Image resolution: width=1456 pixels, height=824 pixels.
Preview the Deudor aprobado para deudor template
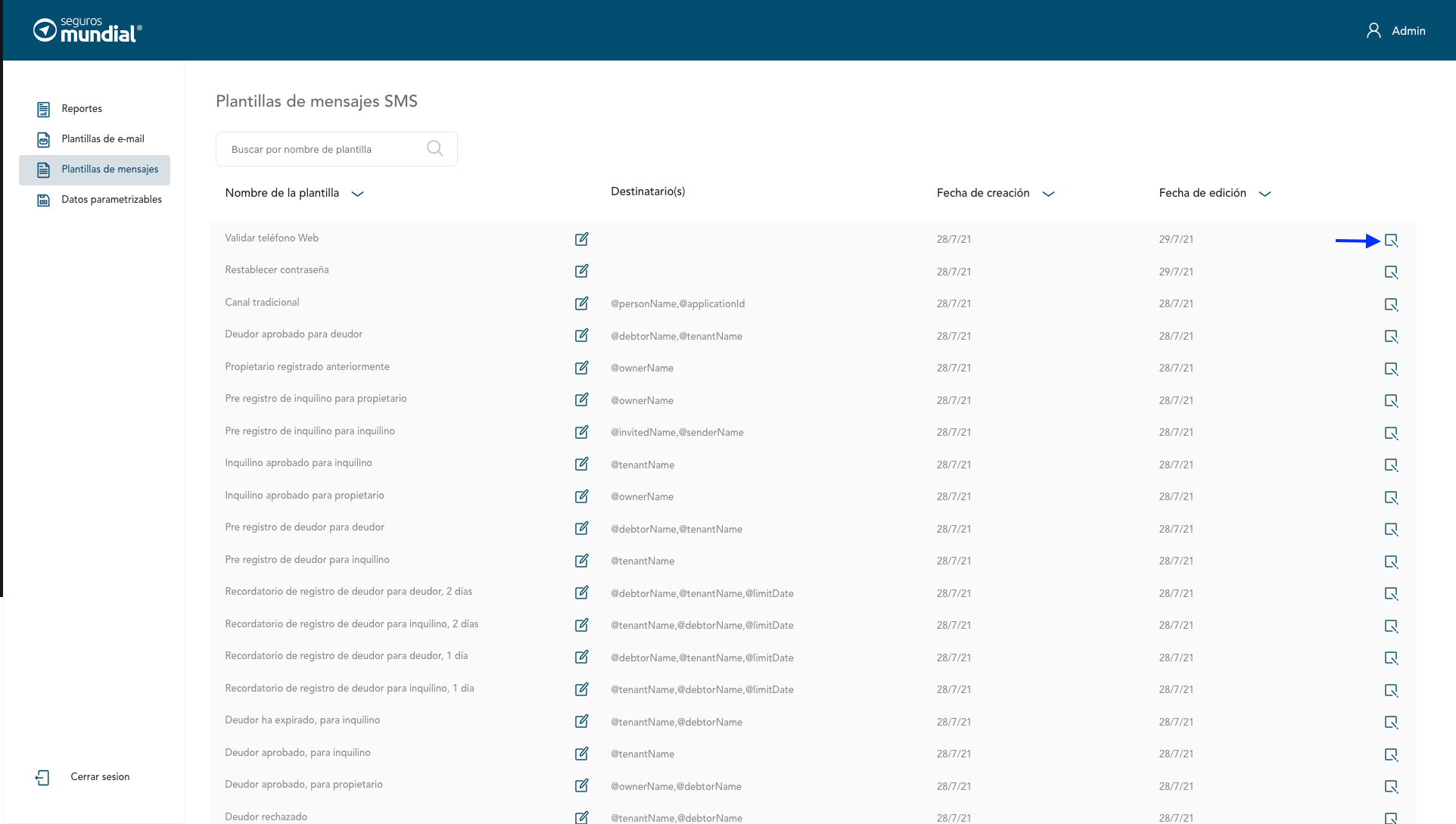(x=1391, y=337)
